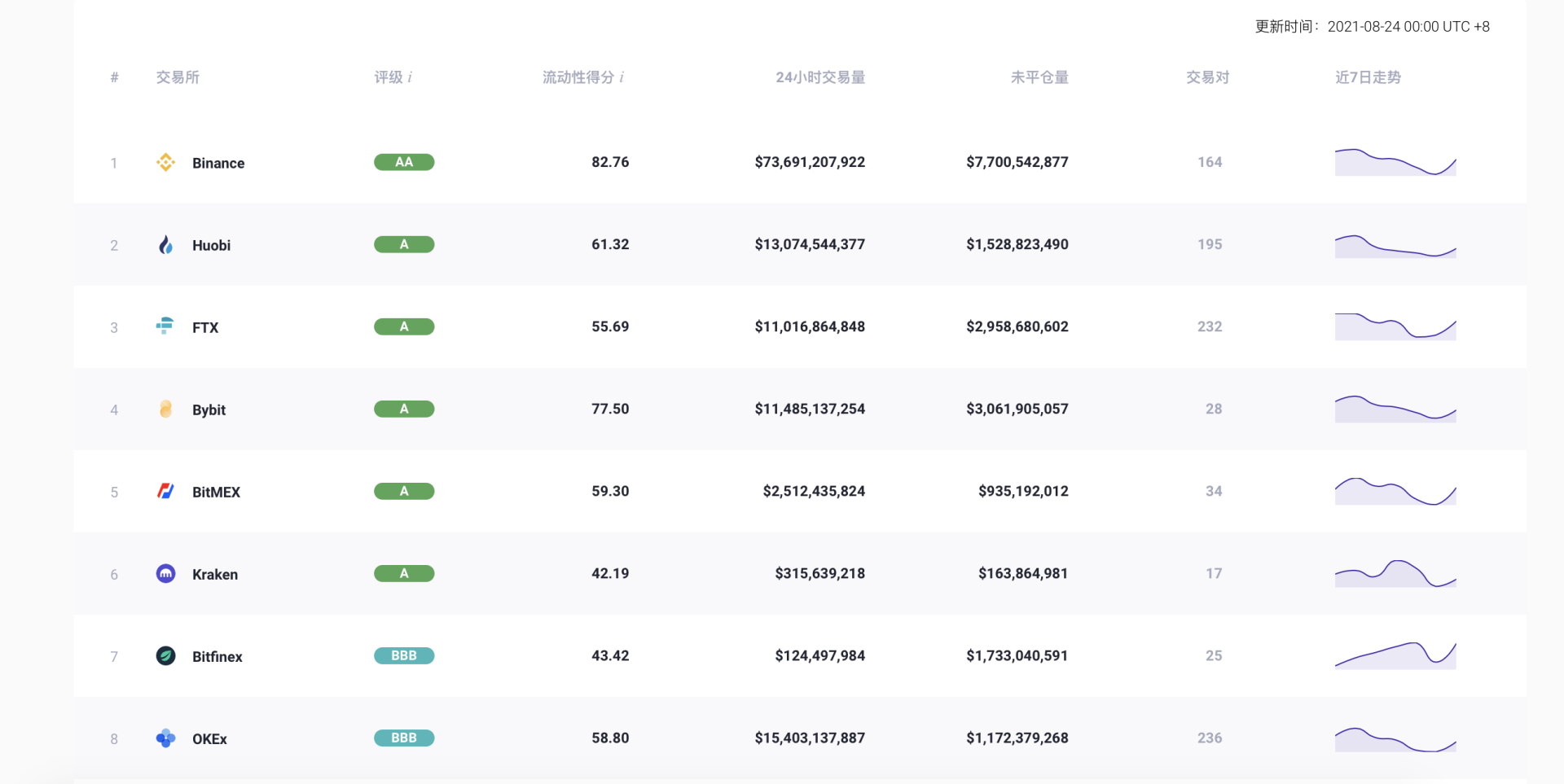This screenshot has width=1564, height=784.
Task: Click BitMEX's 7-day trend sparkline
Action: click(x=1395, y=491)
